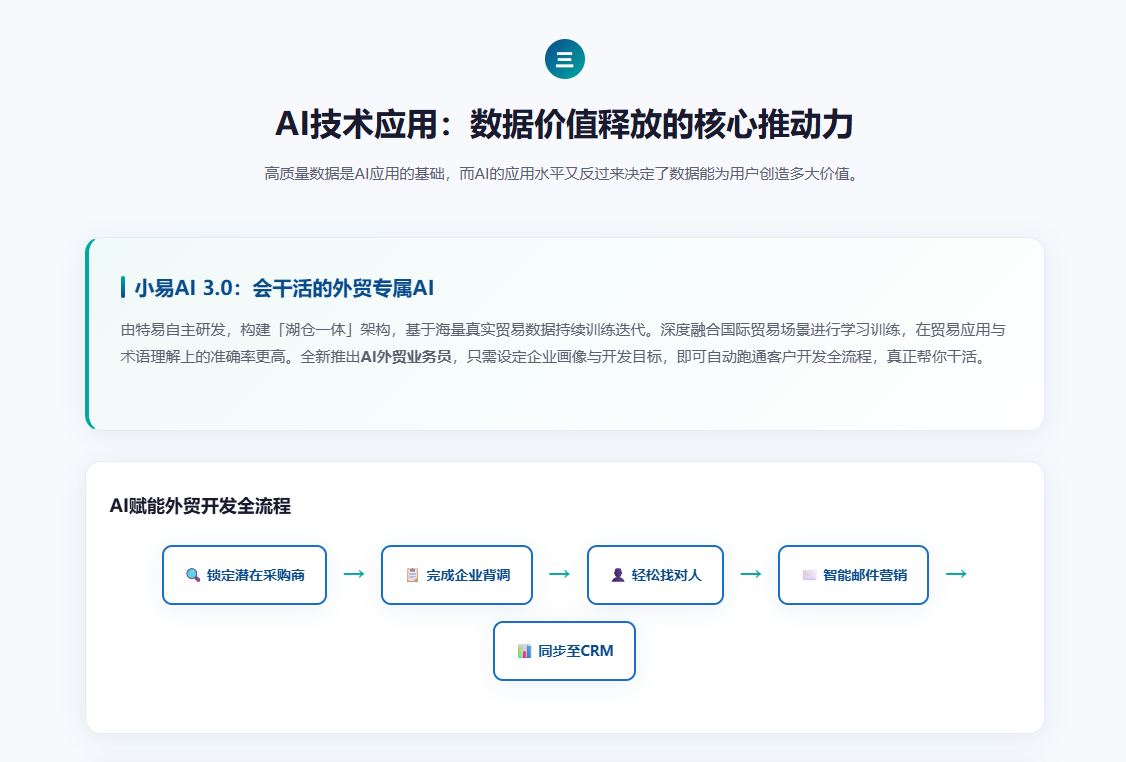The image size is (1126, 762).
Task: Select the 轻松找对人 step box
Action: point(655,575)
